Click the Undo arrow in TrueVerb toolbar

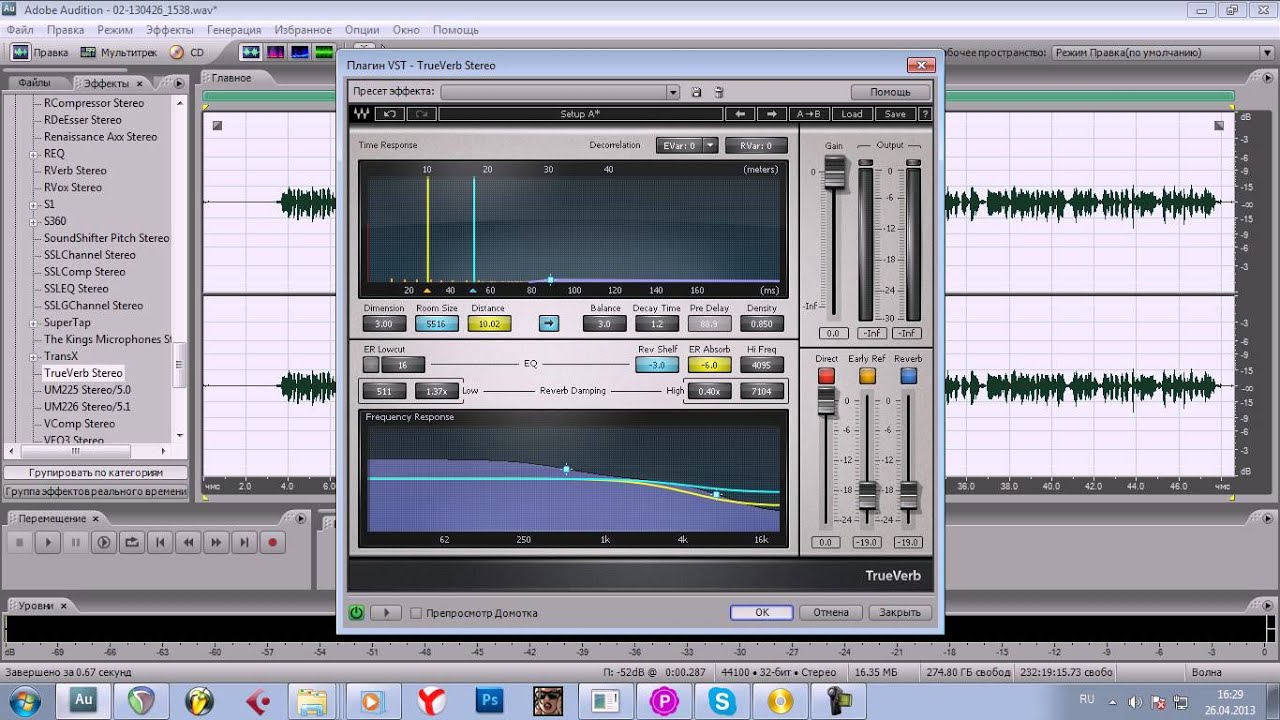click(390, 114)
